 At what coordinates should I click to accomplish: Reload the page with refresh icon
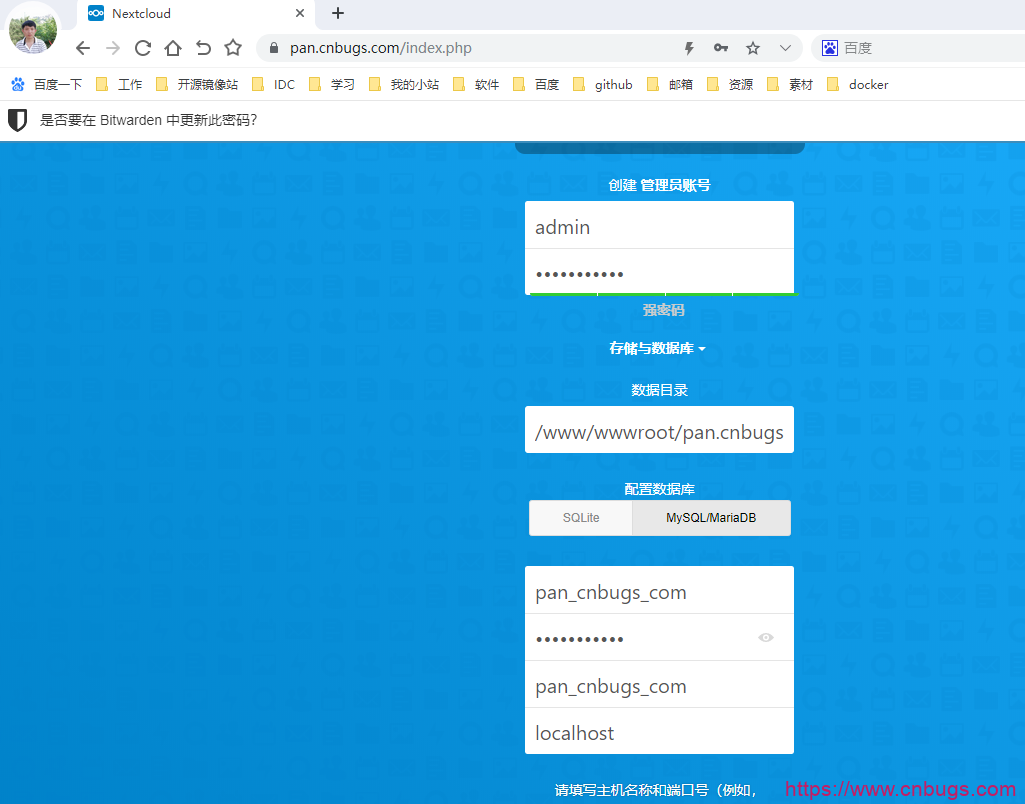coord(143,48)
